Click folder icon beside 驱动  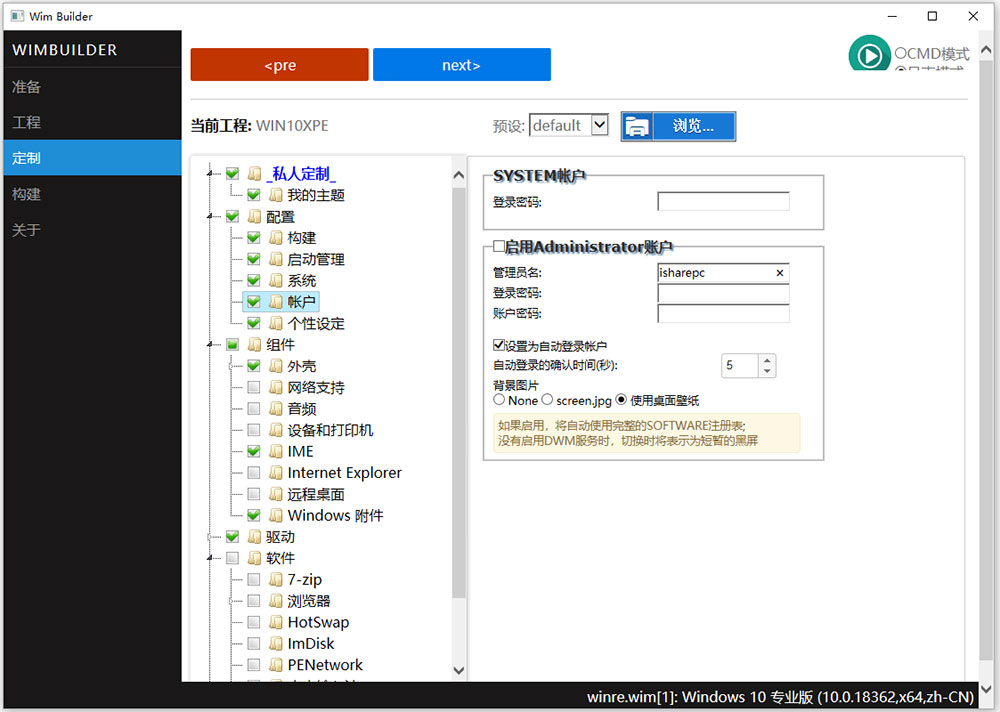coord(254,537)
